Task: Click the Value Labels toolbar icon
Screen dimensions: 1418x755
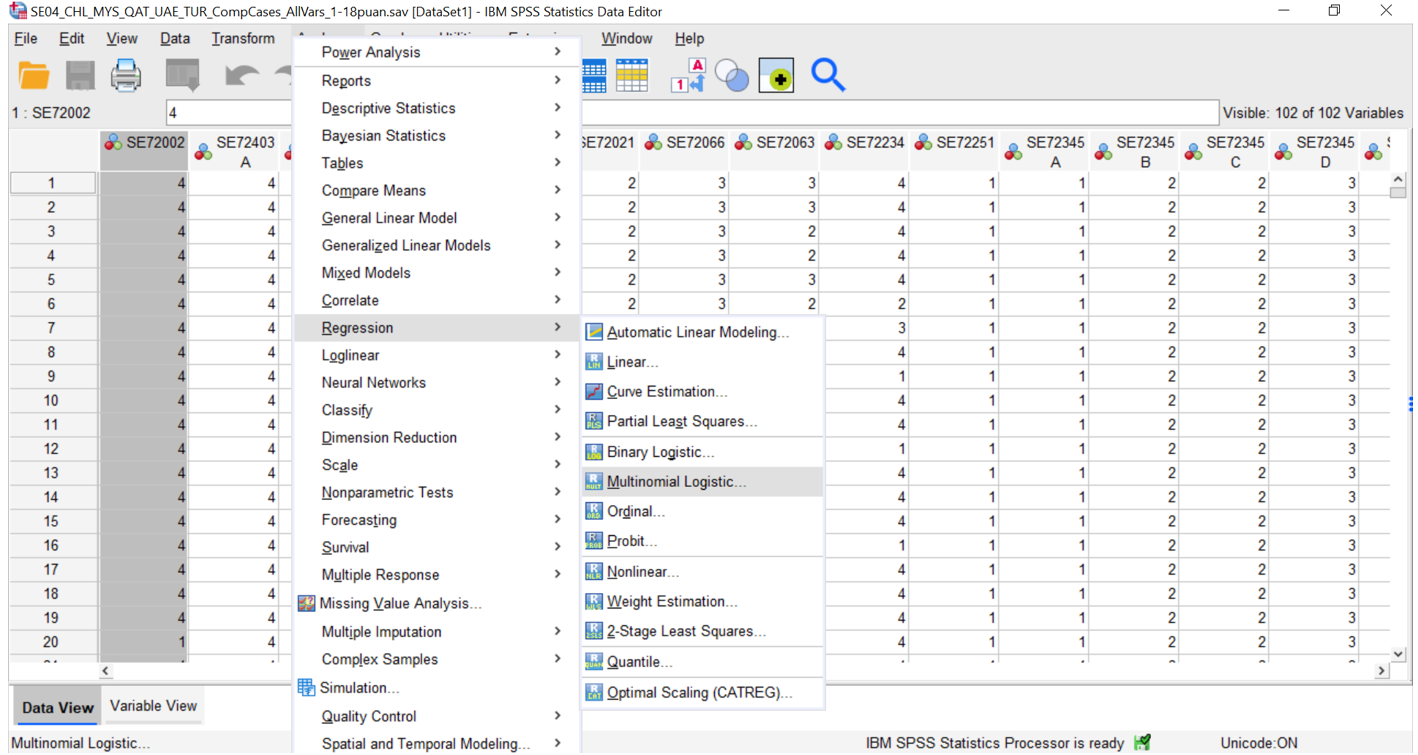Action: tap(687, 76)
